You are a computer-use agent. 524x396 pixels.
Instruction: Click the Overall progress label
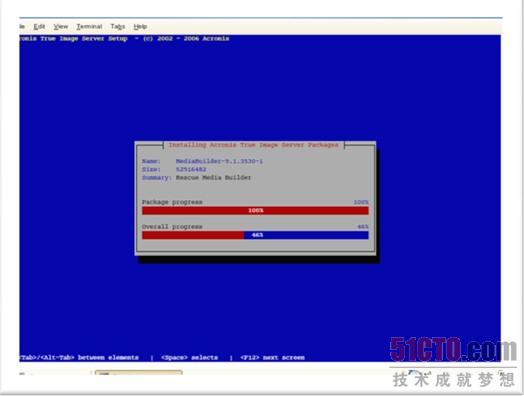[x=172, y=227]
